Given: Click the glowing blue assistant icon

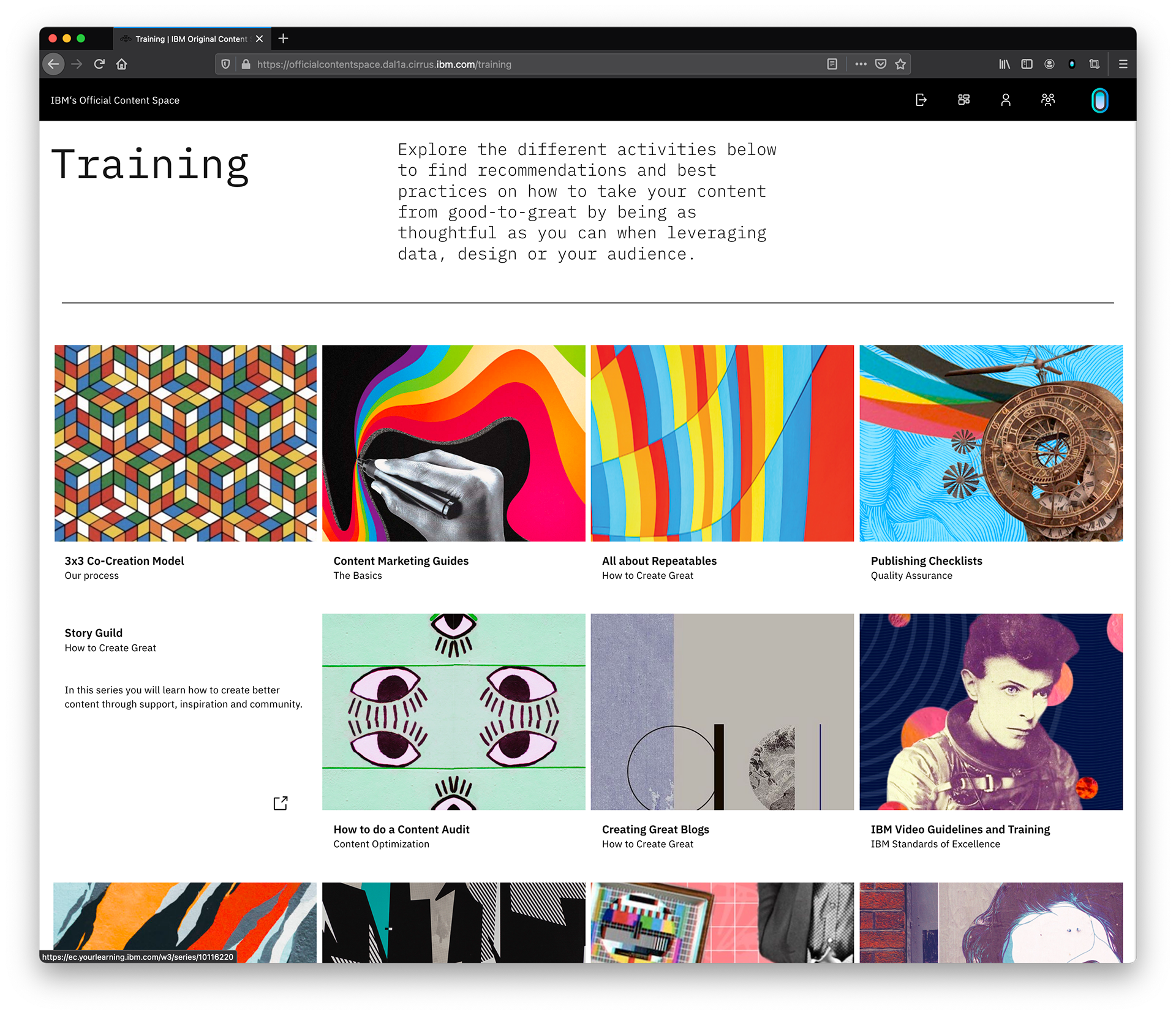Looking at the screenshot, I should click(1100, 100).
